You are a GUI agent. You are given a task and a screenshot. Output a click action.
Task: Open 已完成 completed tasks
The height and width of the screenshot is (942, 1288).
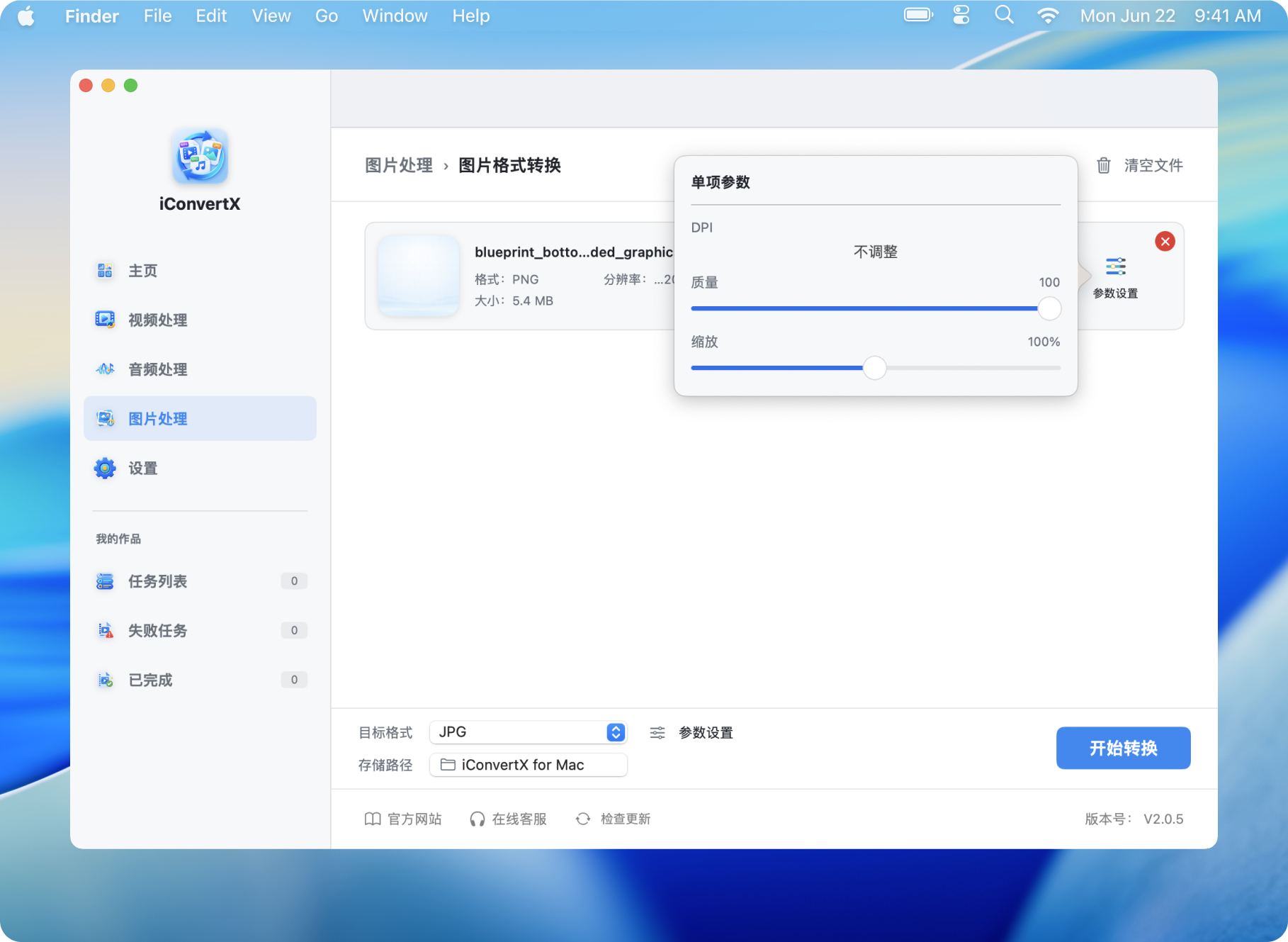(x=200, y=680)
